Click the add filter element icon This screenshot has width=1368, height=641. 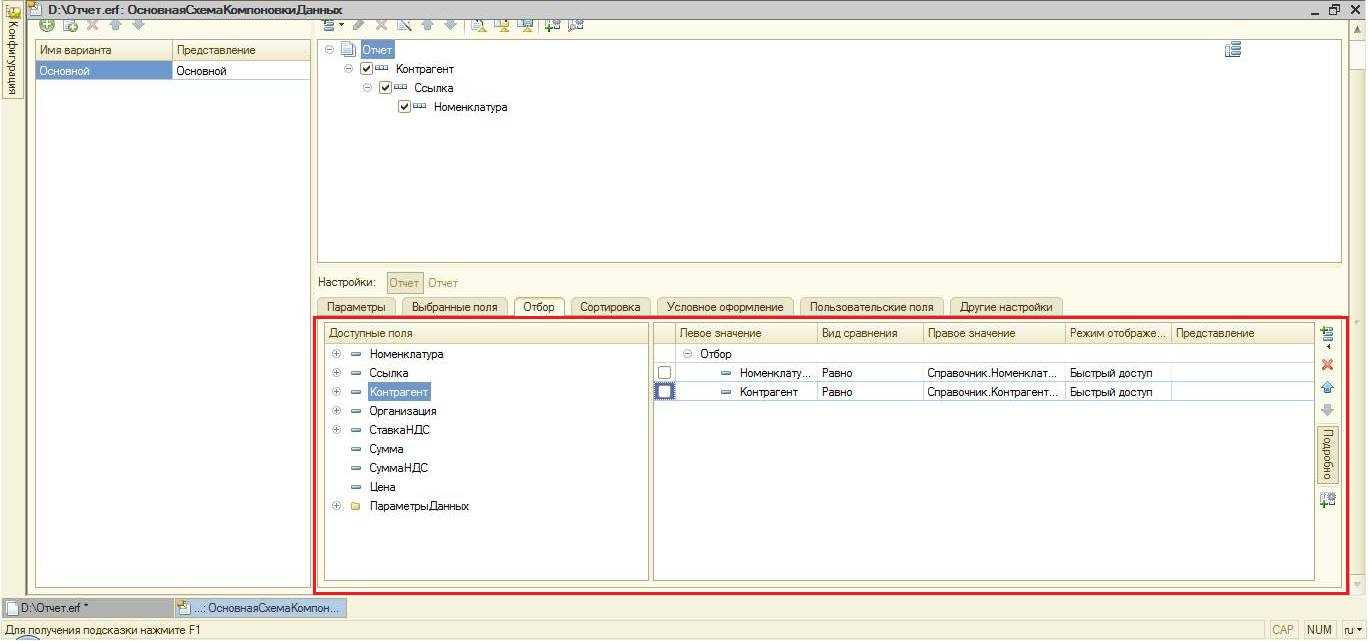[1327, 336]
